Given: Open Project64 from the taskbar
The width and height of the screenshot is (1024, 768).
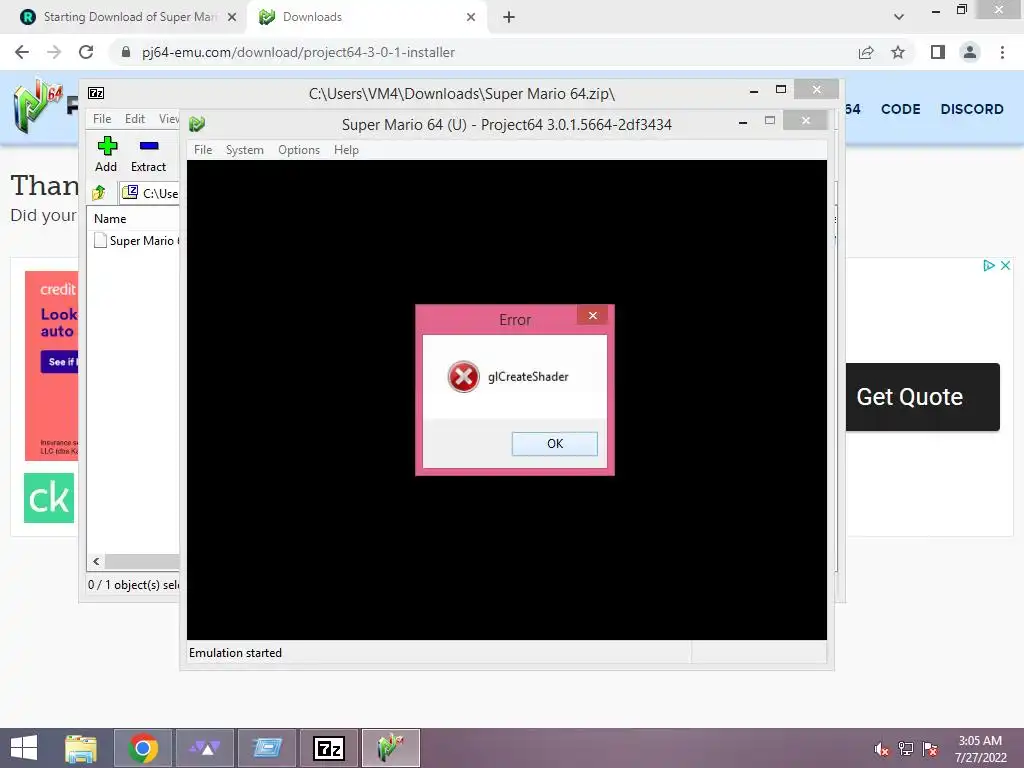Looking at the screenshot, I should 391,748.
